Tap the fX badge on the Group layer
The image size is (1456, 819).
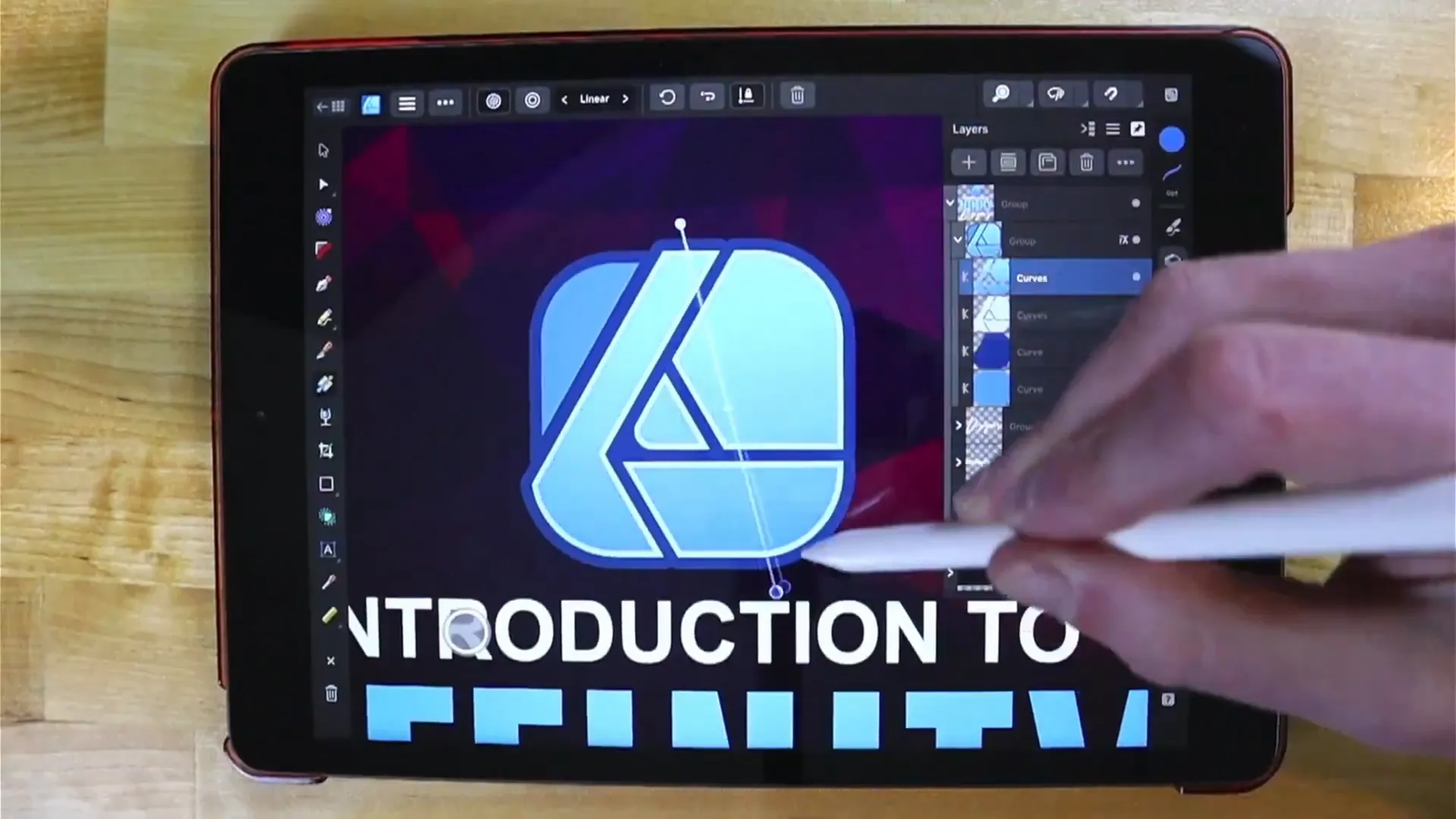(x=1124, y=239)
